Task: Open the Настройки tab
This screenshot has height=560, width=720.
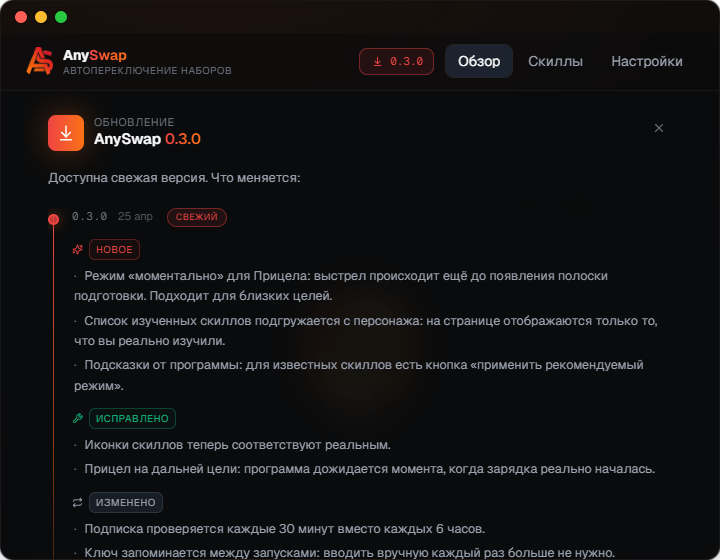Action: pos(647,61)
